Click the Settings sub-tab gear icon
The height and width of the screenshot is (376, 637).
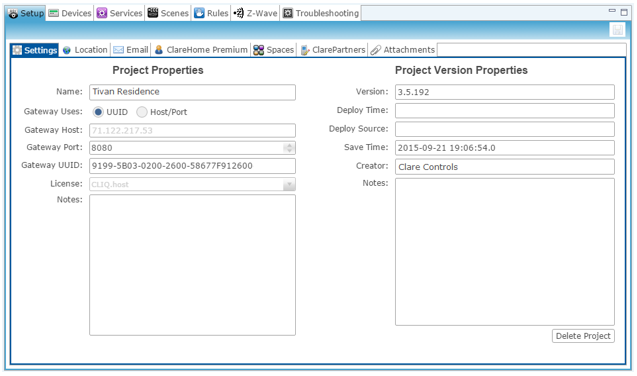click(17, 50)
